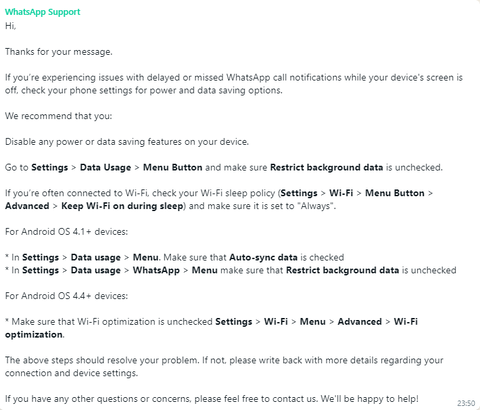Image resolution: width=480 pixels, height=410 pixels.
Task: Click bold 'Keep Wi-Fi on during sleep' text
Action: [x=122, y=206]
